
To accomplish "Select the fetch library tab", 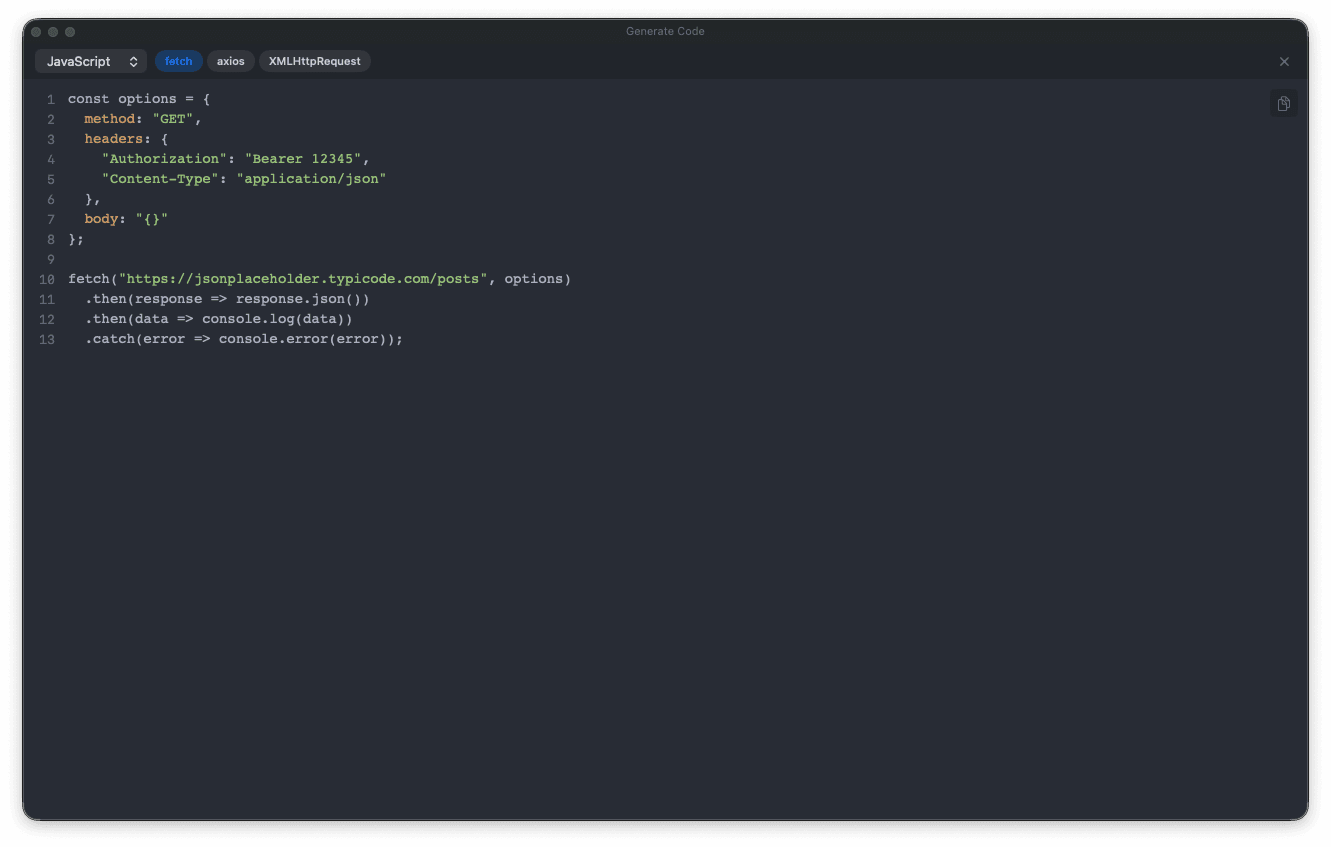I will tap(178, 61).
